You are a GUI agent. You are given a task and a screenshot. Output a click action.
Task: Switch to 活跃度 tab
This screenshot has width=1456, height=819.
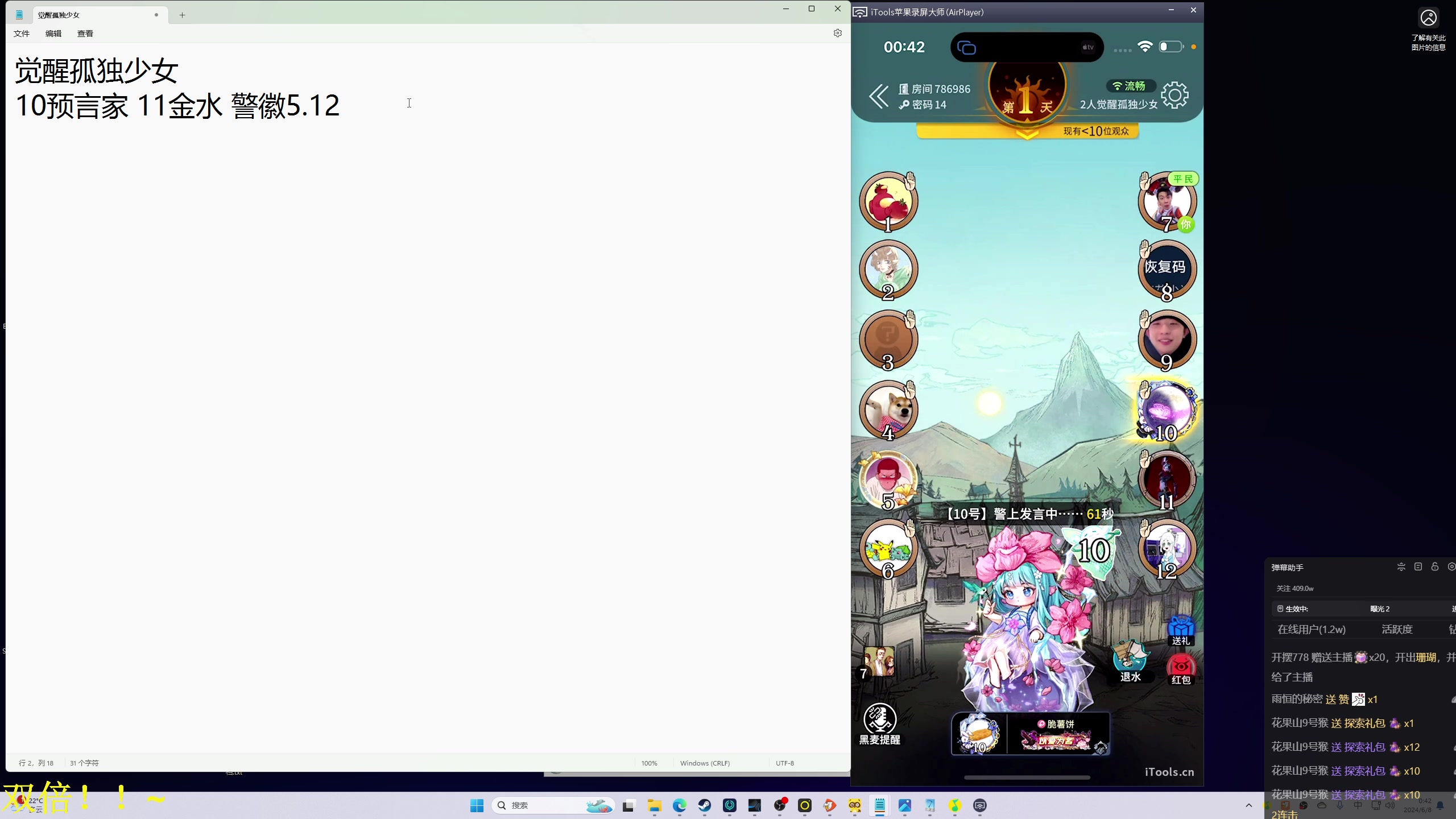pos(1397,630)
